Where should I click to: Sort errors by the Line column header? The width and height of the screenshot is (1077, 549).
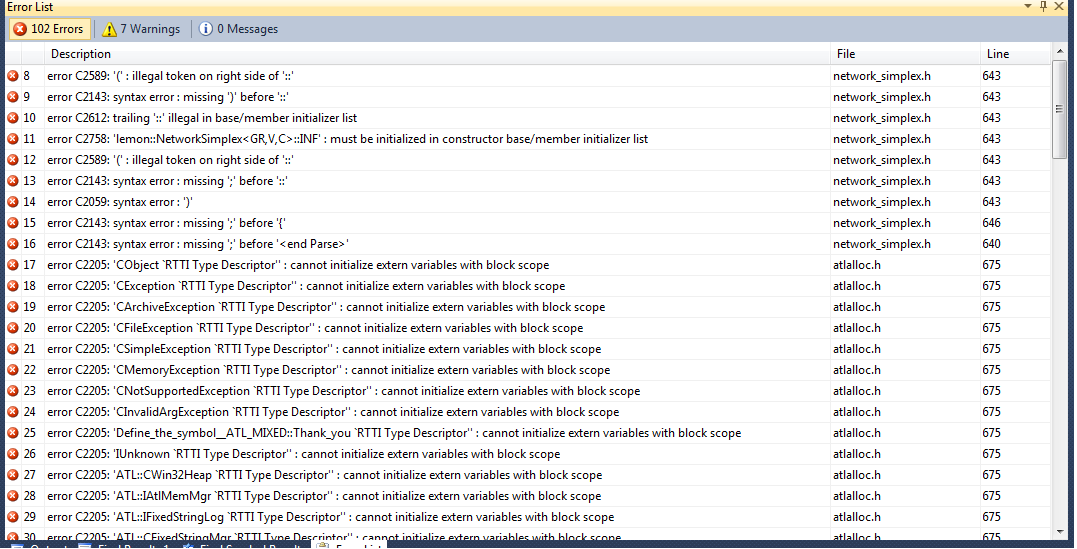[997, 54]
